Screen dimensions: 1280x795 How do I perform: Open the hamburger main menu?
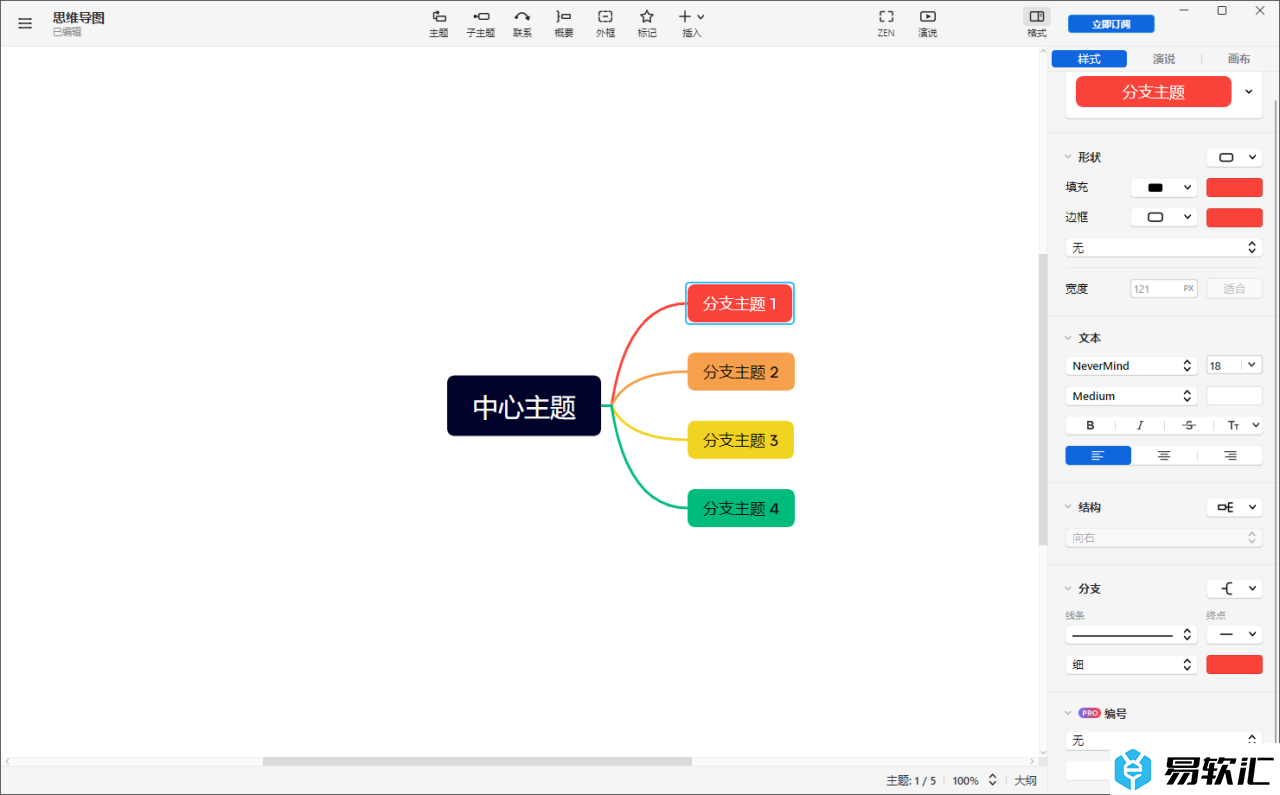click(x=25, y=24)
